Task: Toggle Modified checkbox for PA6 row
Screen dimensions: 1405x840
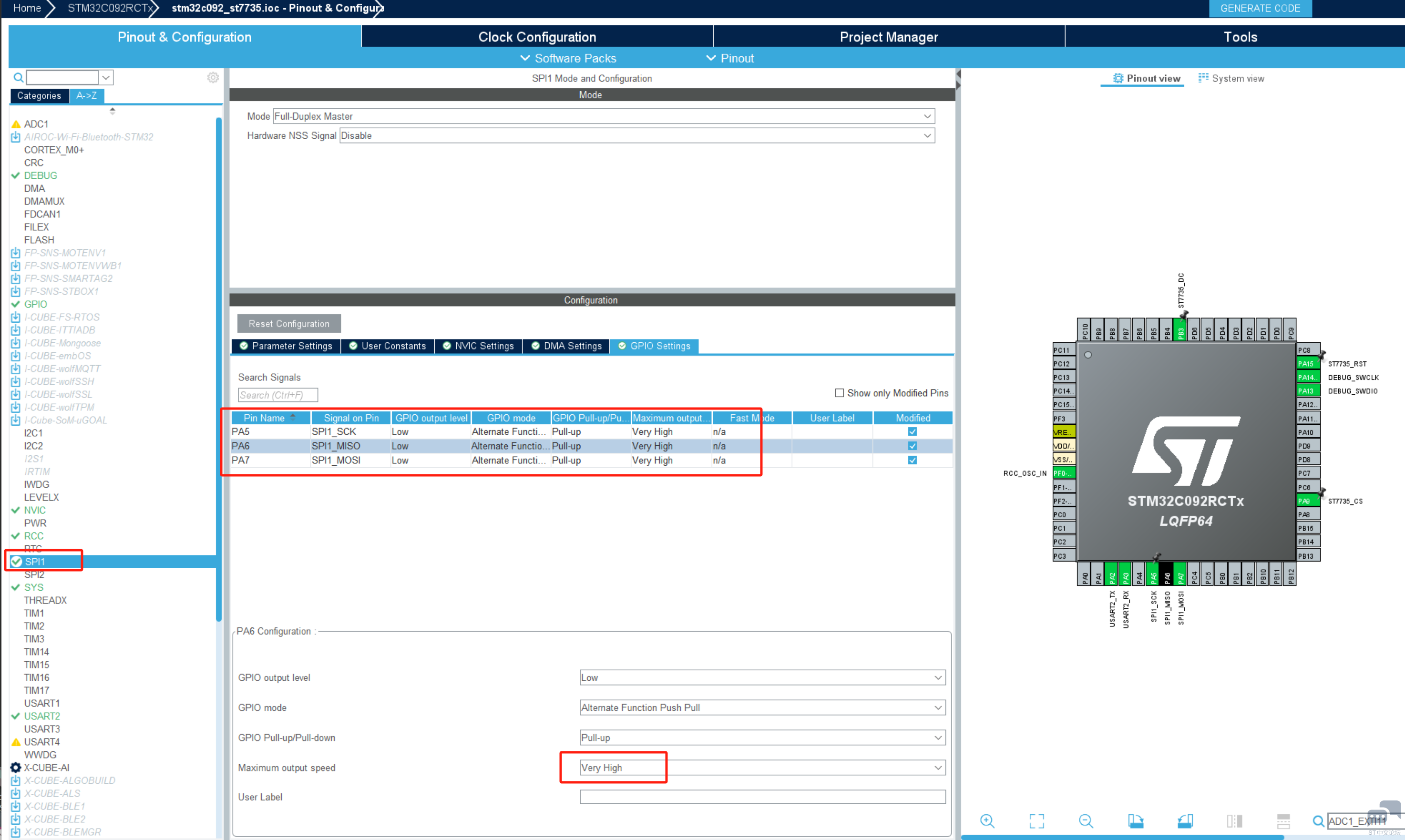Action: tap(913, 446)
